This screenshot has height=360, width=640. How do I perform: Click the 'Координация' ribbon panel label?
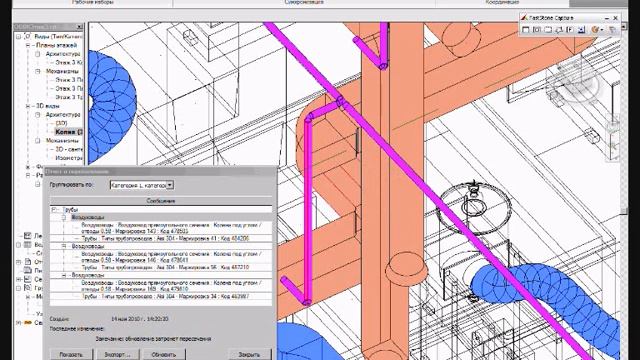502,2
